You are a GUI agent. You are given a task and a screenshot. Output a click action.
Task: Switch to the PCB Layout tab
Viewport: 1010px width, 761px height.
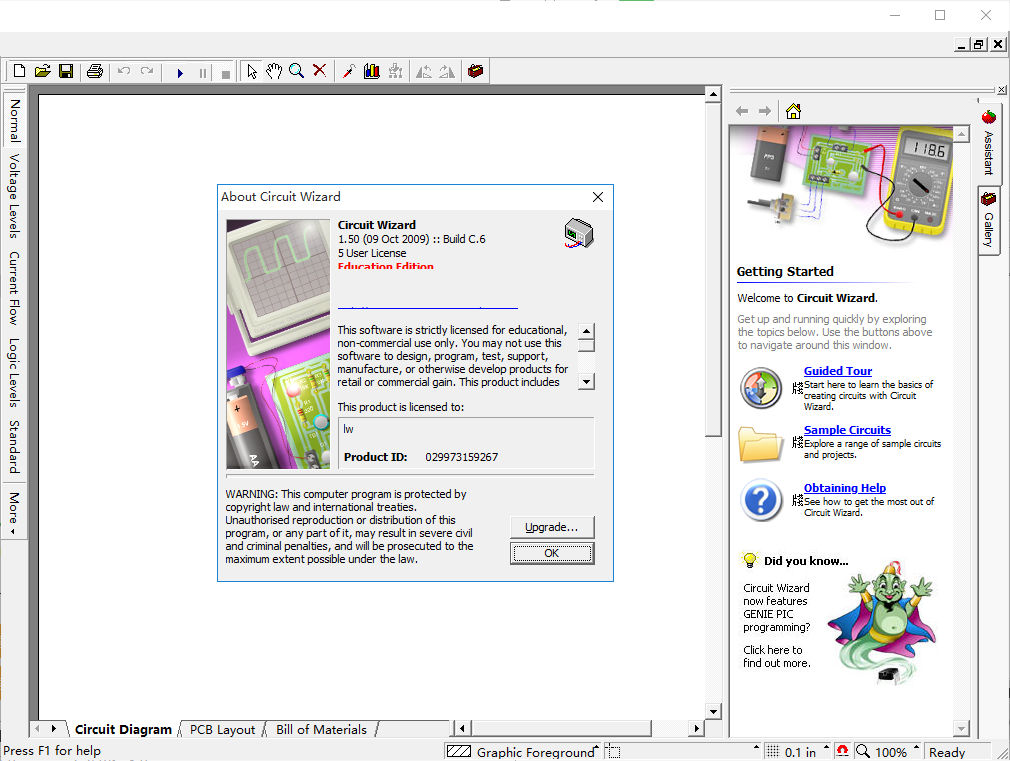pyautogui.click(x=222, y=729)
